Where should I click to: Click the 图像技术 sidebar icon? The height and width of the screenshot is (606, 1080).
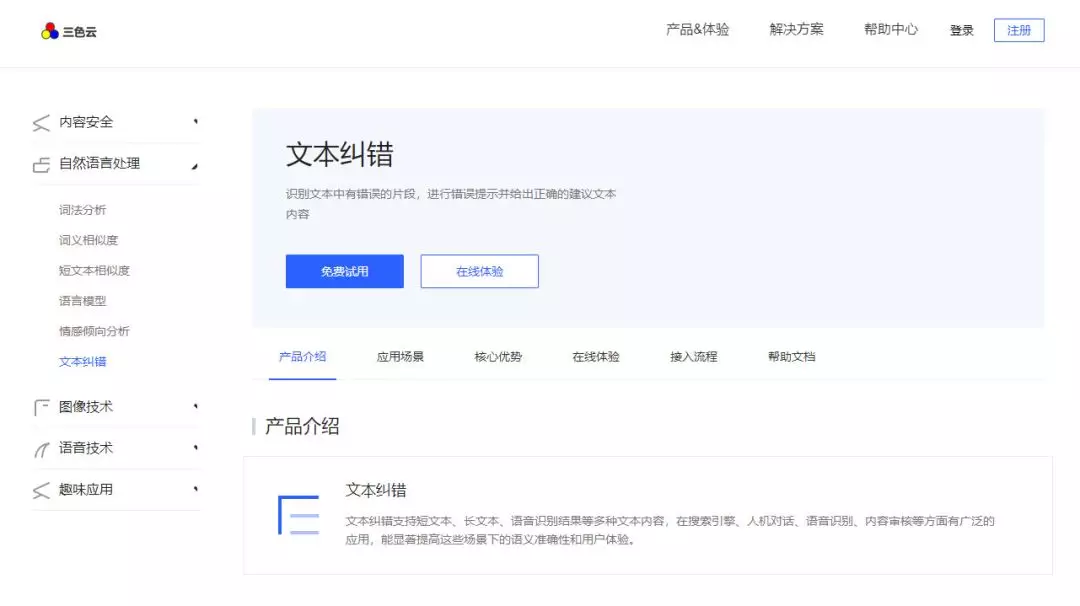[x=41, y=408]
